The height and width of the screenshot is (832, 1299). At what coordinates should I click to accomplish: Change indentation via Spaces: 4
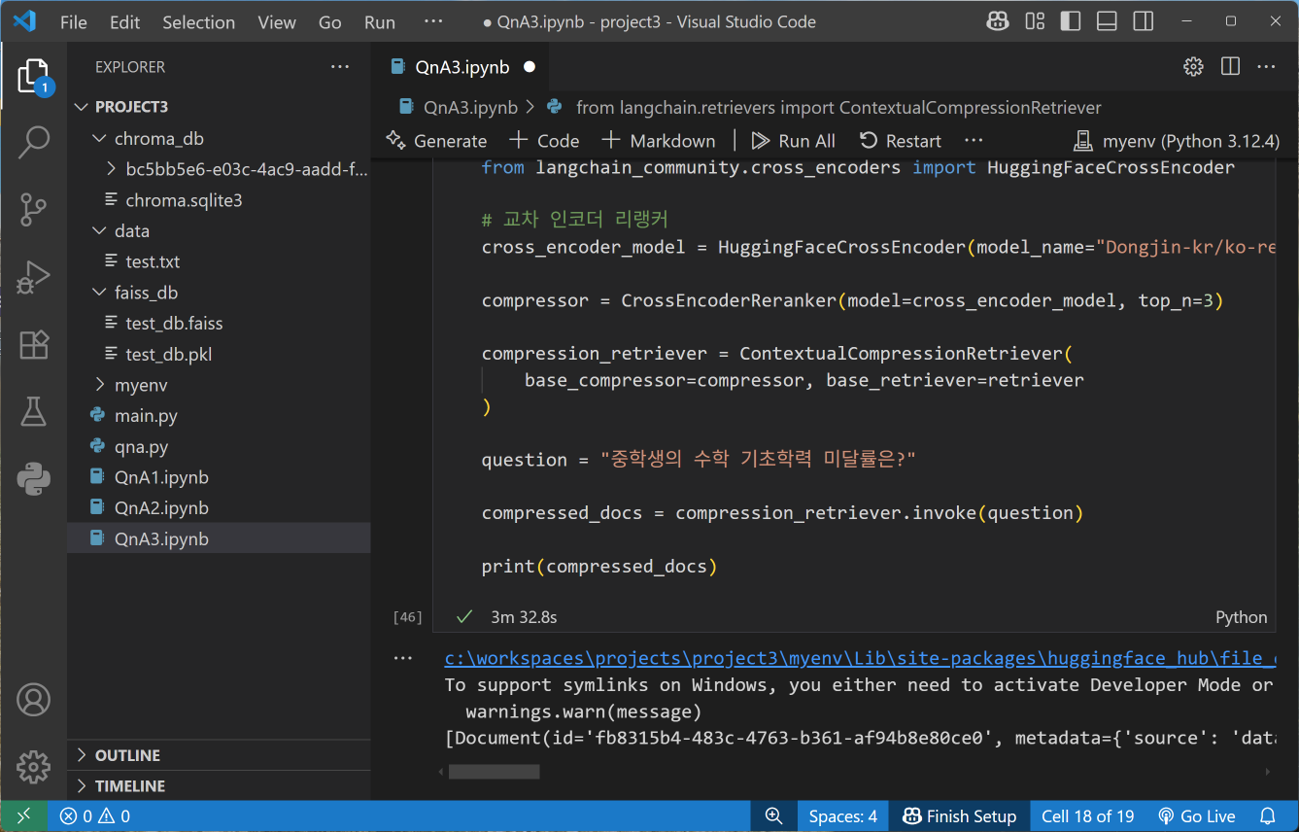843,816
